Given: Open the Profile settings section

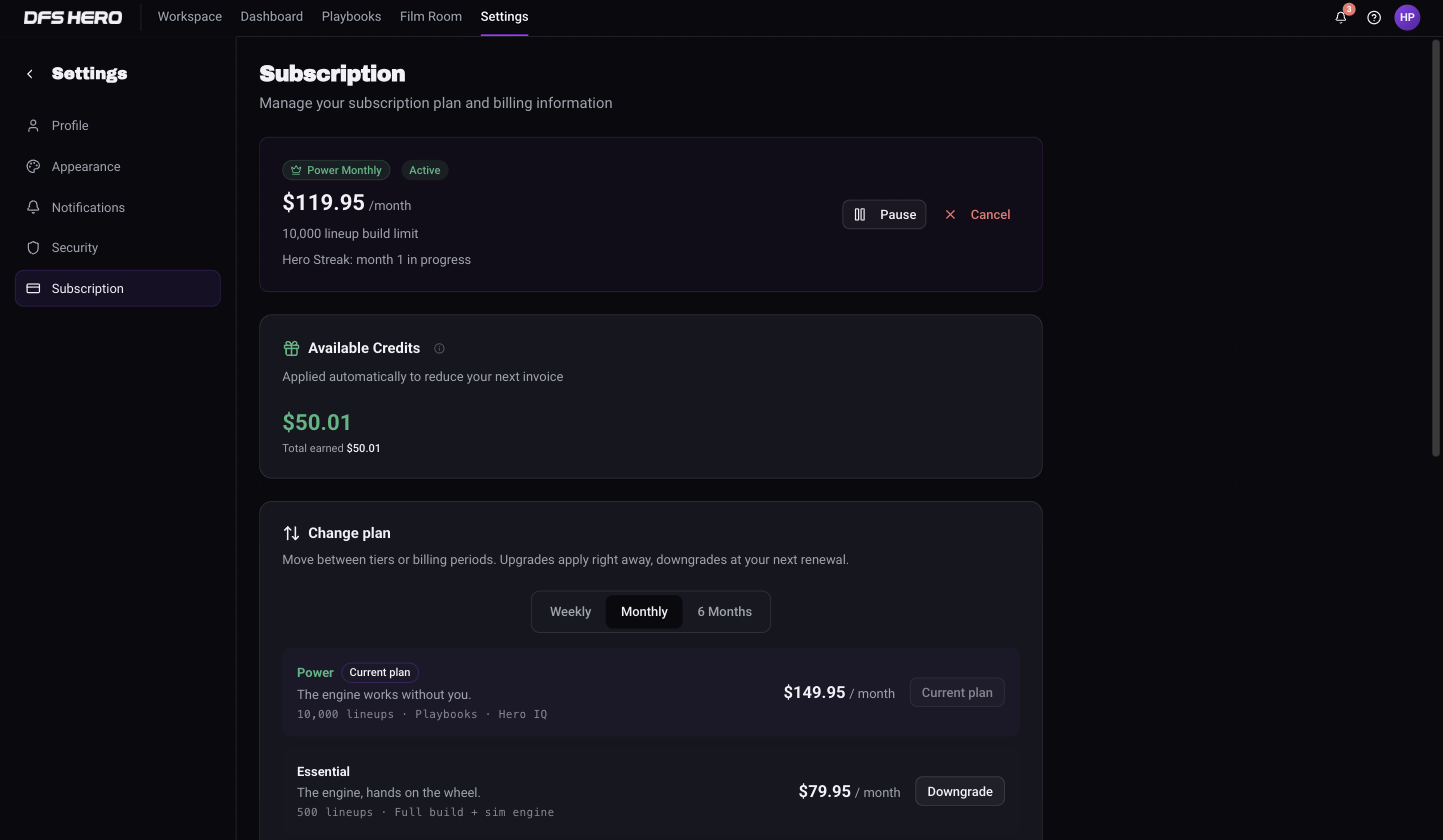Looking at the screenshot, I should (118, 125).
